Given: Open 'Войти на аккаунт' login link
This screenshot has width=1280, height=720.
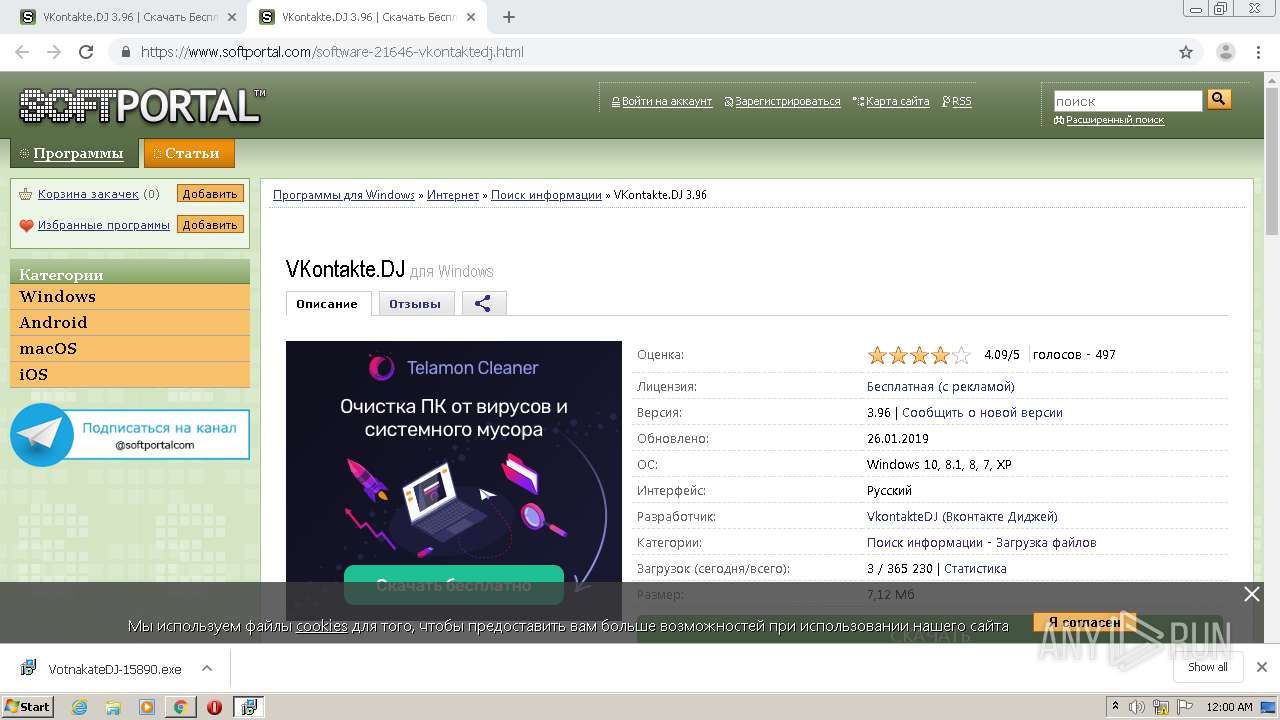Looking at the screenshot, I should point(667,101).
